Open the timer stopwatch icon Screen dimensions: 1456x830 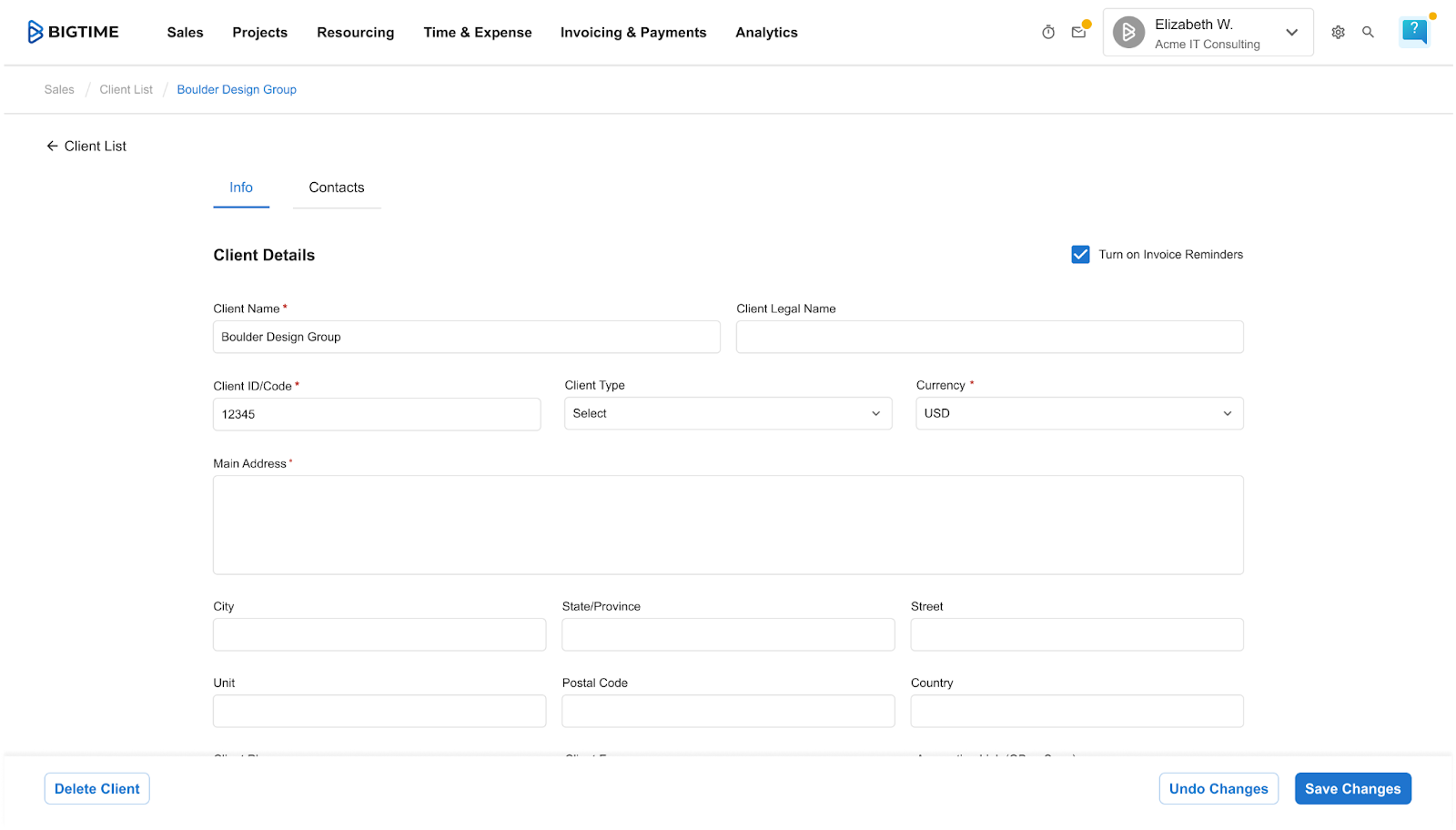[1048, 33]
